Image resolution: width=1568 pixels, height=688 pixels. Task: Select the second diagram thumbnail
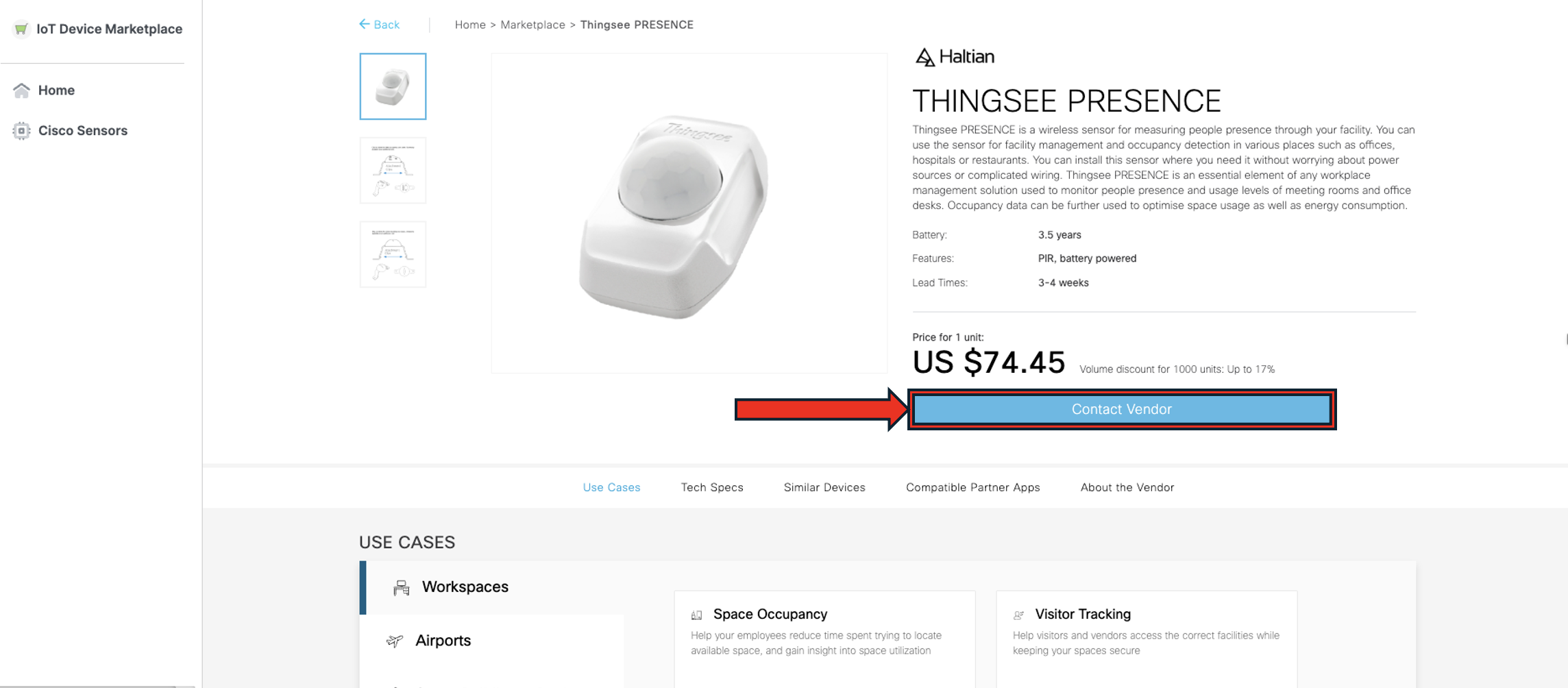(393, 171)
